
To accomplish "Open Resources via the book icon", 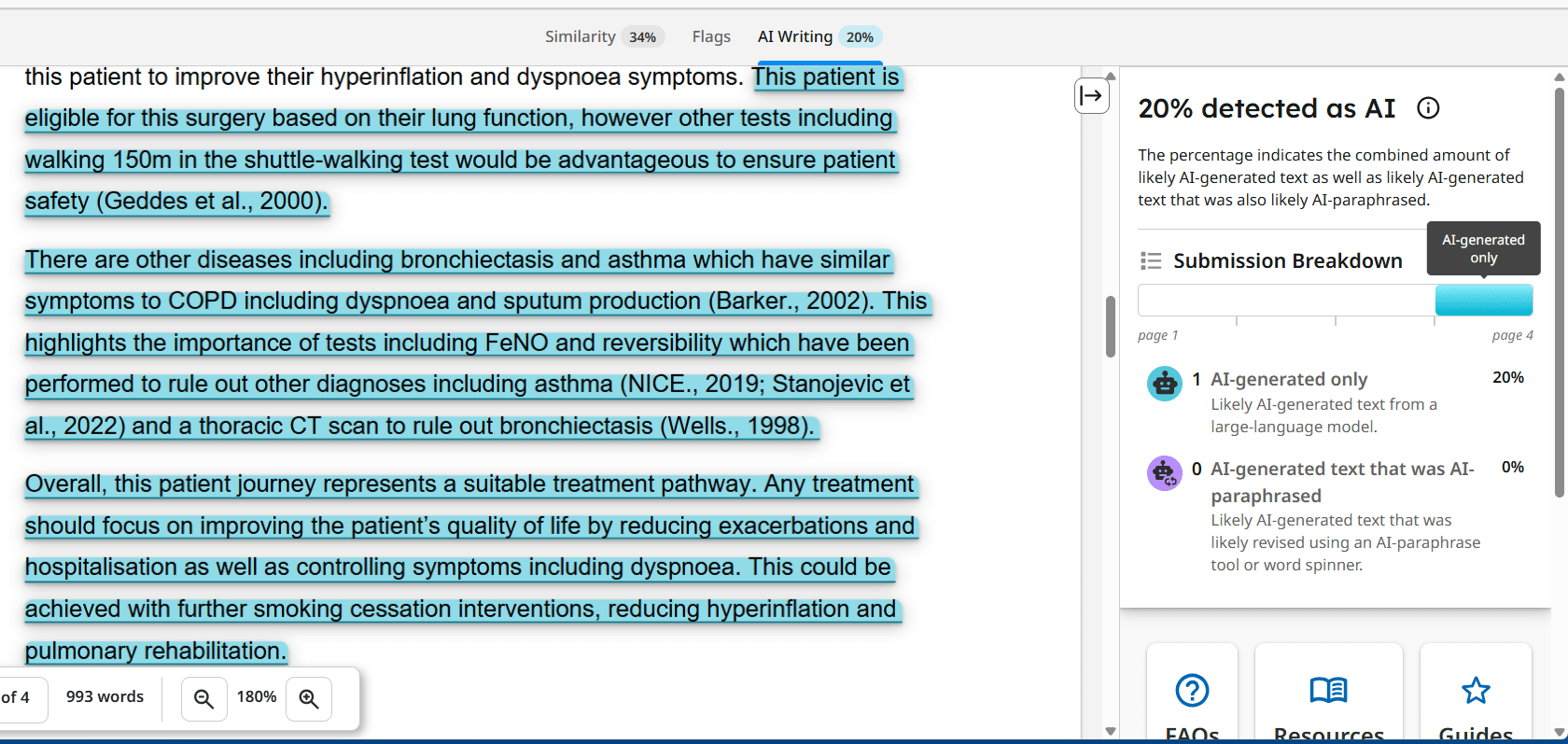I will 1328,691.
